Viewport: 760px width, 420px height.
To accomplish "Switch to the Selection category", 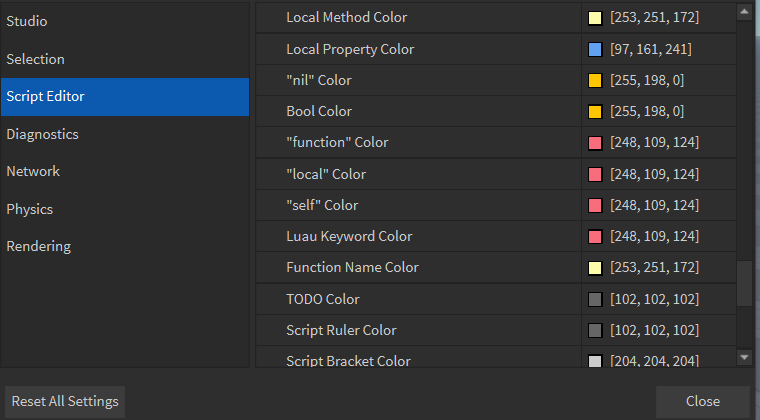I will (35, 59).
